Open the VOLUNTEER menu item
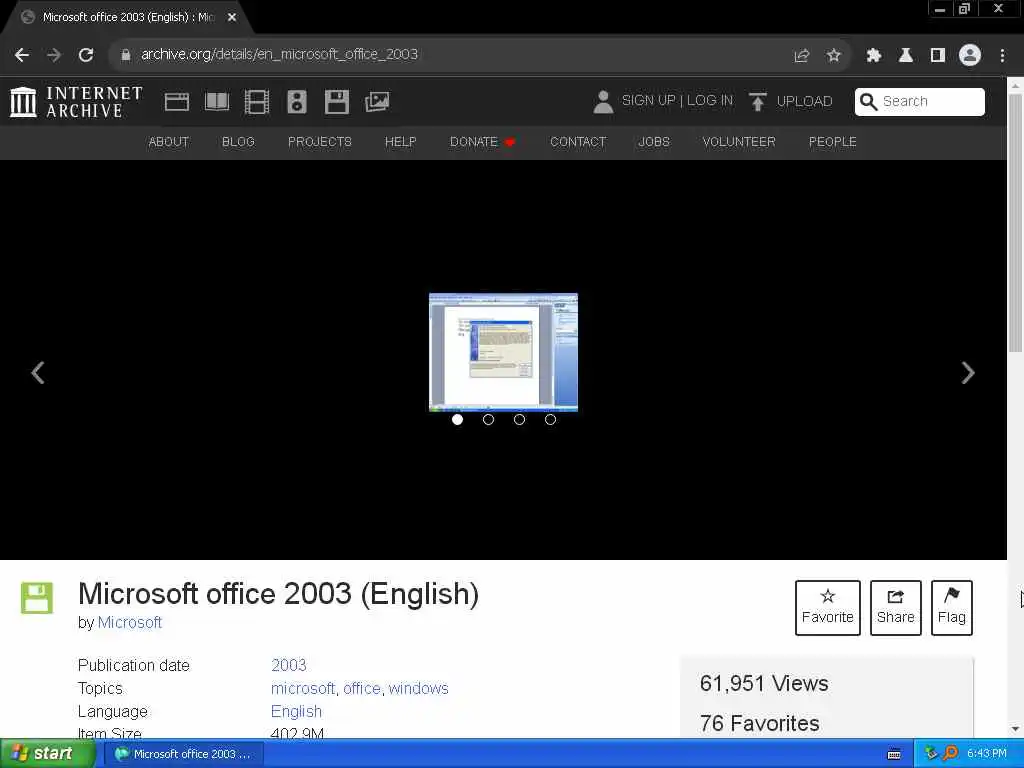This screenshot has width=1024, height=768. (739, 142)
